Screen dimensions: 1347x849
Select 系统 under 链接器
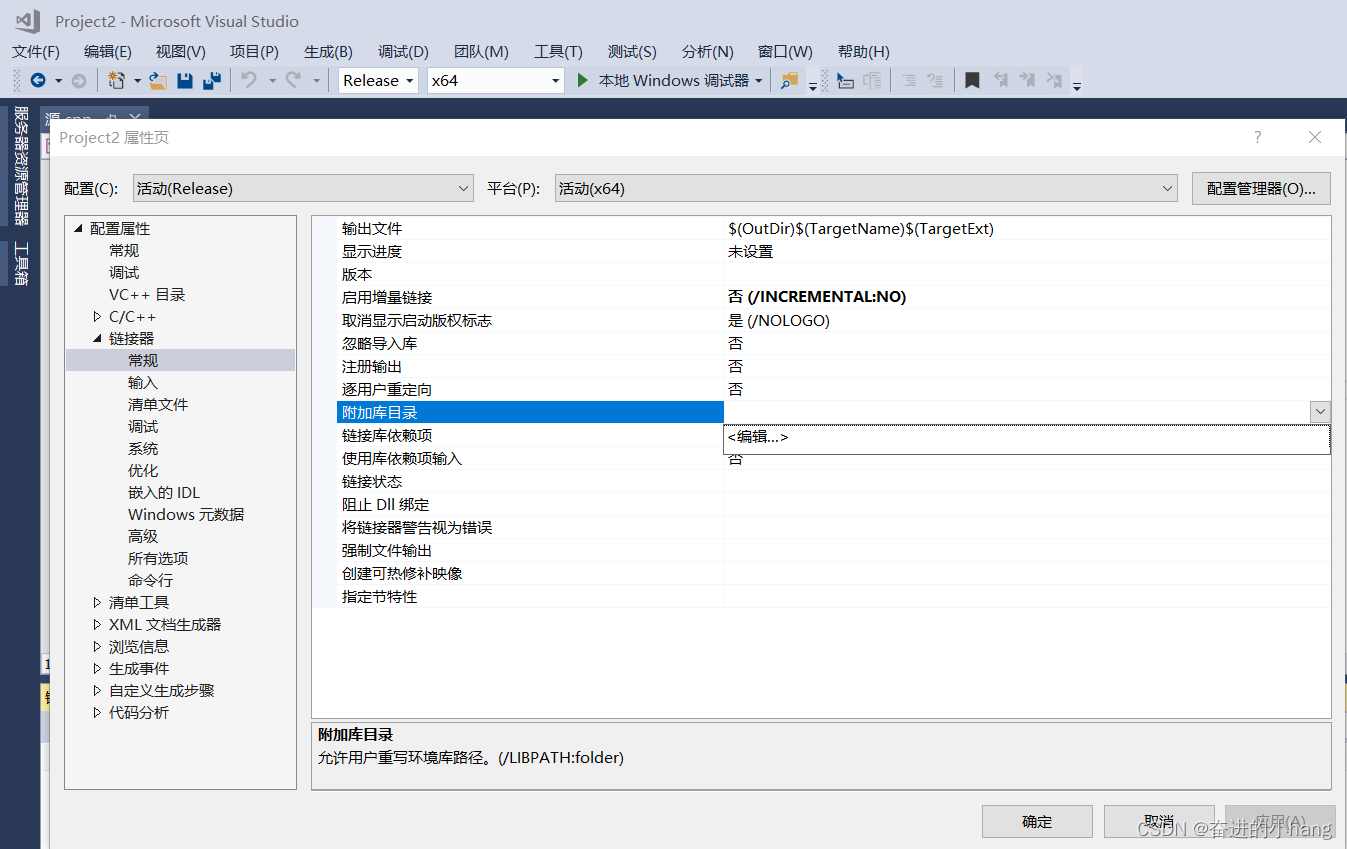[143, 449]
